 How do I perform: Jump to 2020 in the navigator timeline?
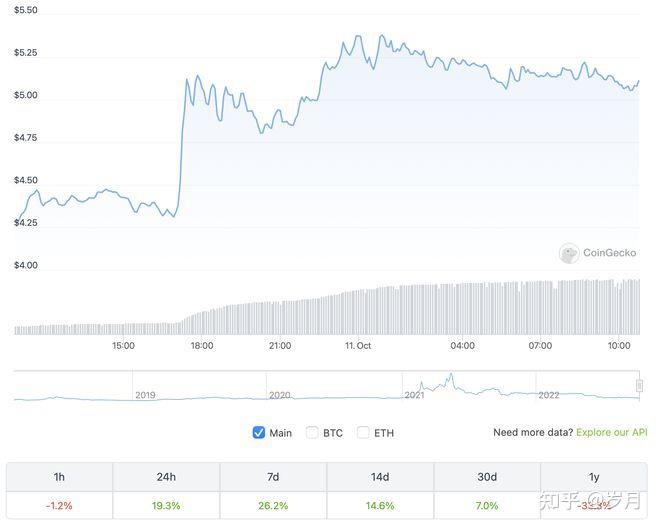[279, 395]
